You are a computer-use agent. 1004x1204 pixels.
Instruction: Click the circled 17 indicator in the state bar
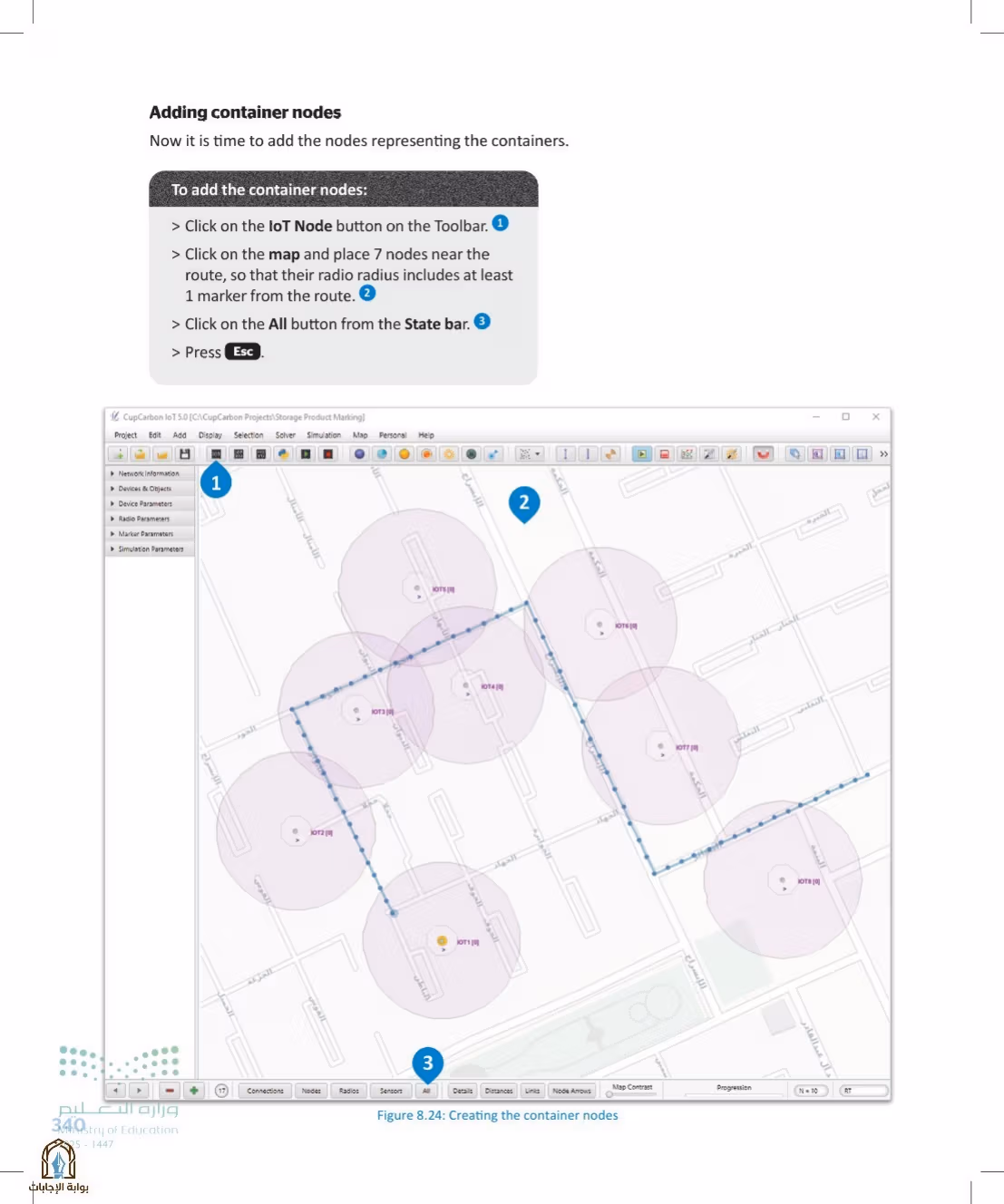pyautogui.click(x=221, y=1091)
